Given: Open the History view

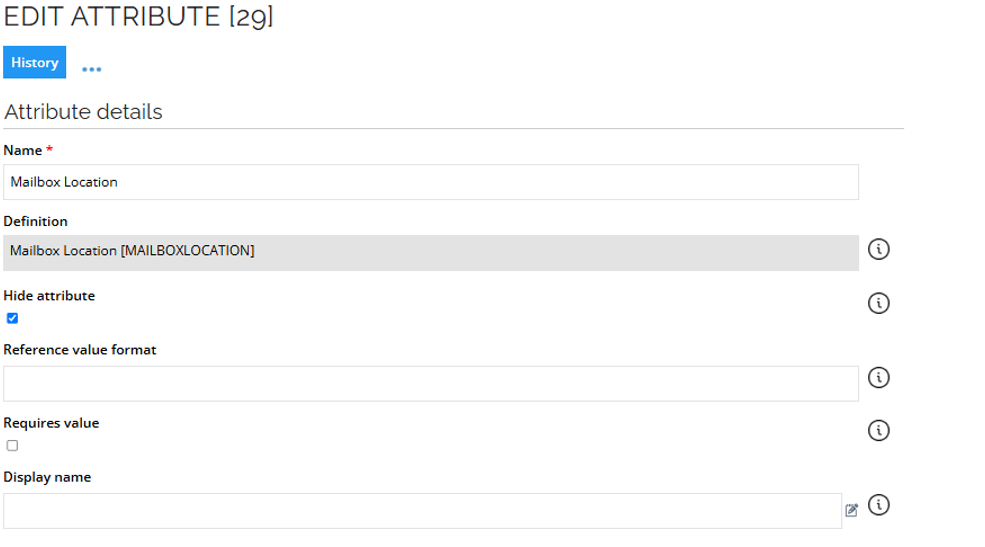Looking at the screenshot, I should [35, 62].
